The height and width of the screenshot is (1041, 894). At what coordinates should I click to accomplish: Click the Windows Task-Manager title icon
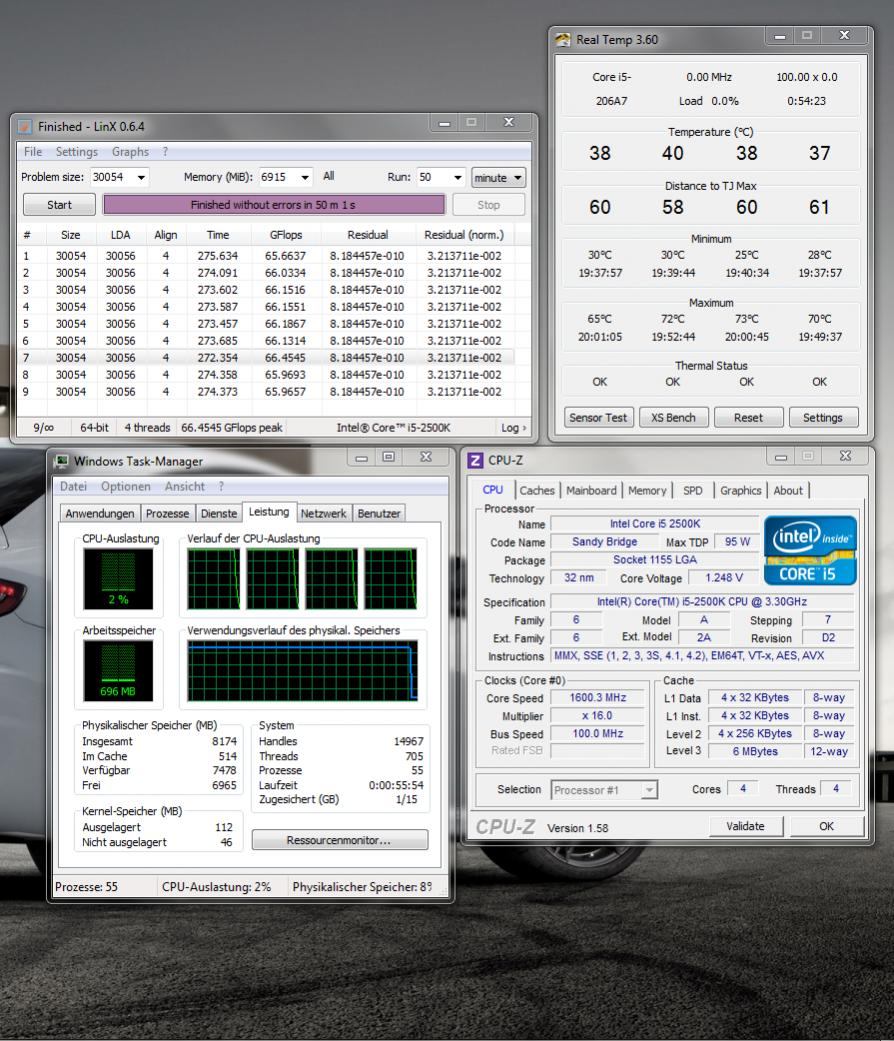tap(62, 461)
